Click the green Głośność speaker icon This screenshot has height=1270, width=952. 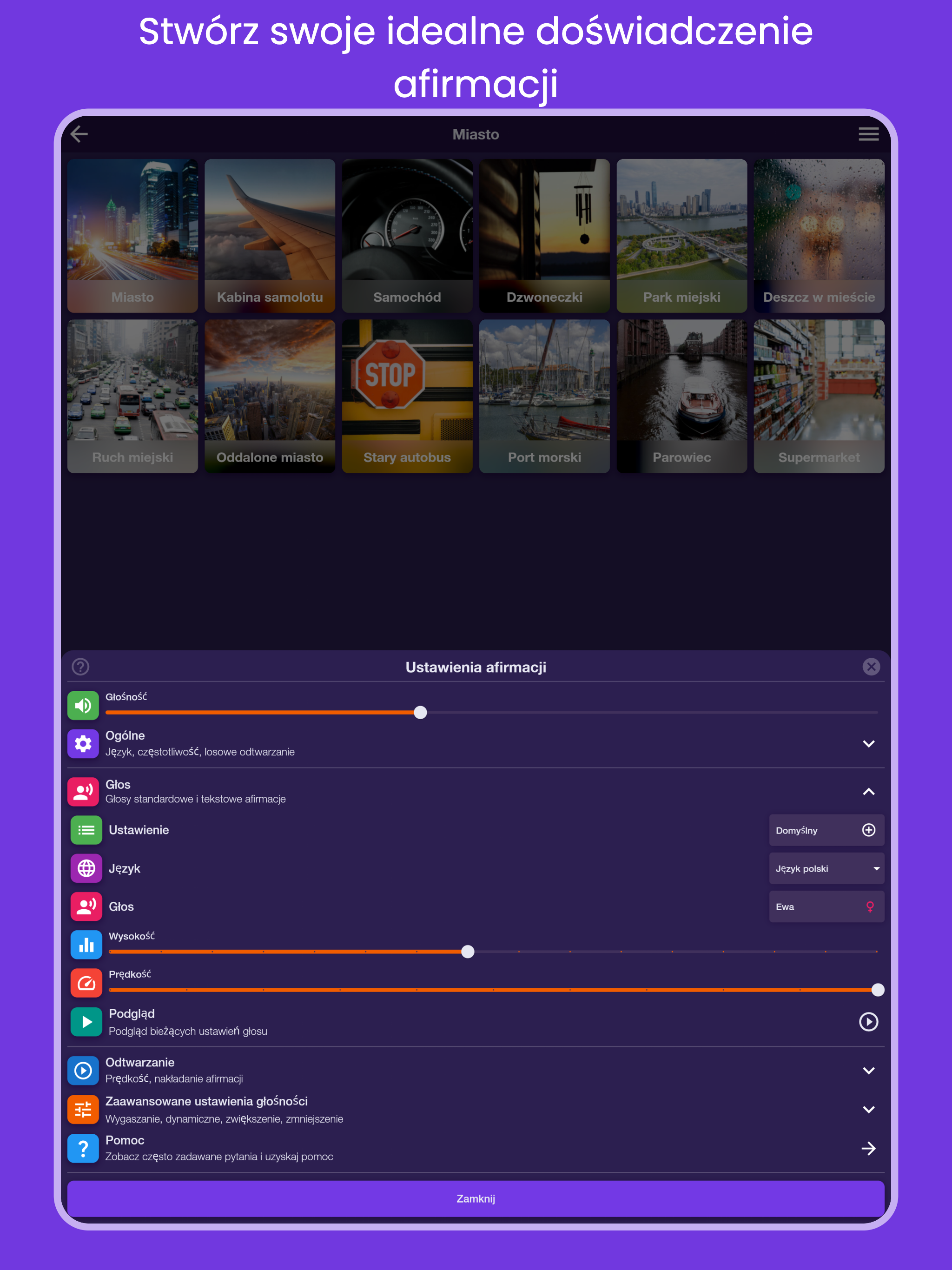click(x=83, y=706)
